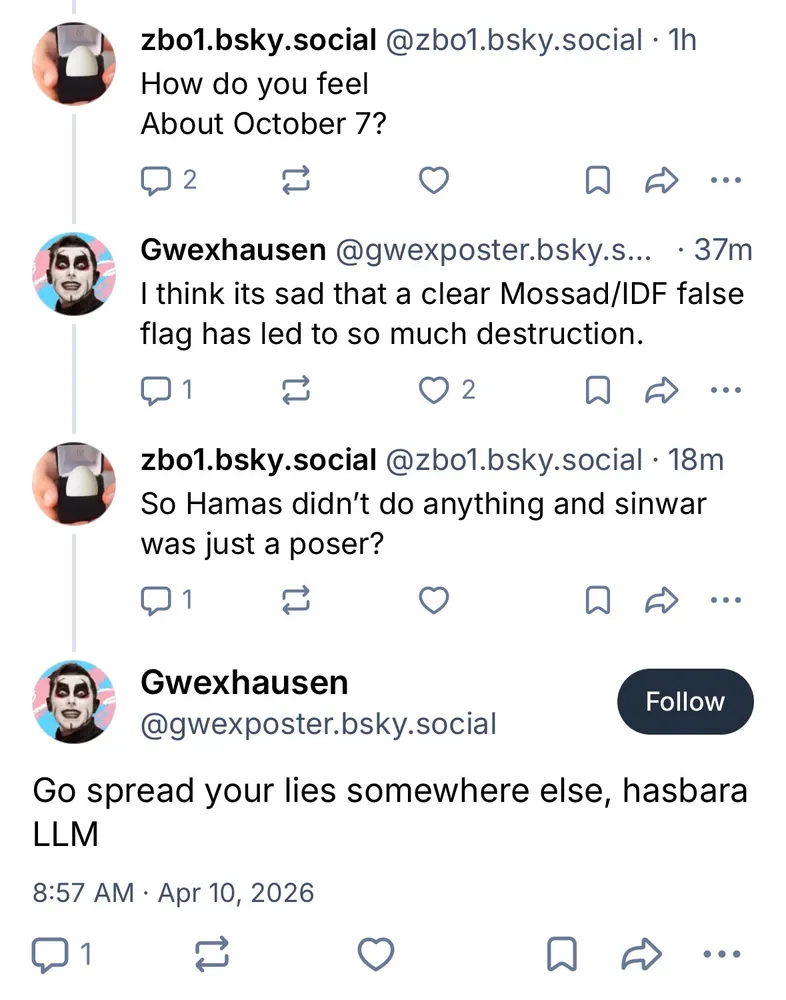This screenshot has width=786, height=1000.
Task: Follow the Gwexhausen account
Action: coord(684,702)
